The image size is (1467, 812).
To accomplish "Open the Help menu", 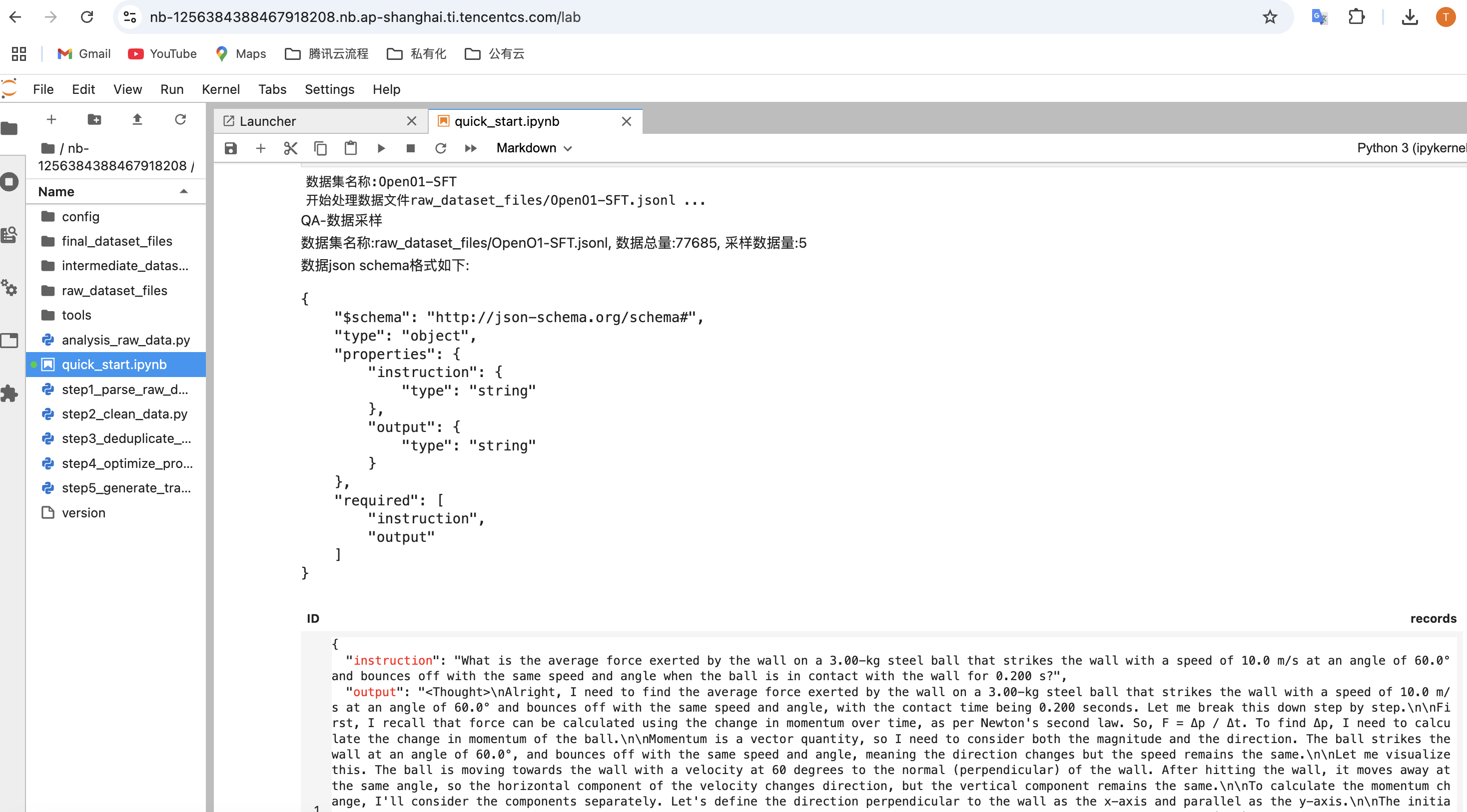I will click(x=386, y=89).
